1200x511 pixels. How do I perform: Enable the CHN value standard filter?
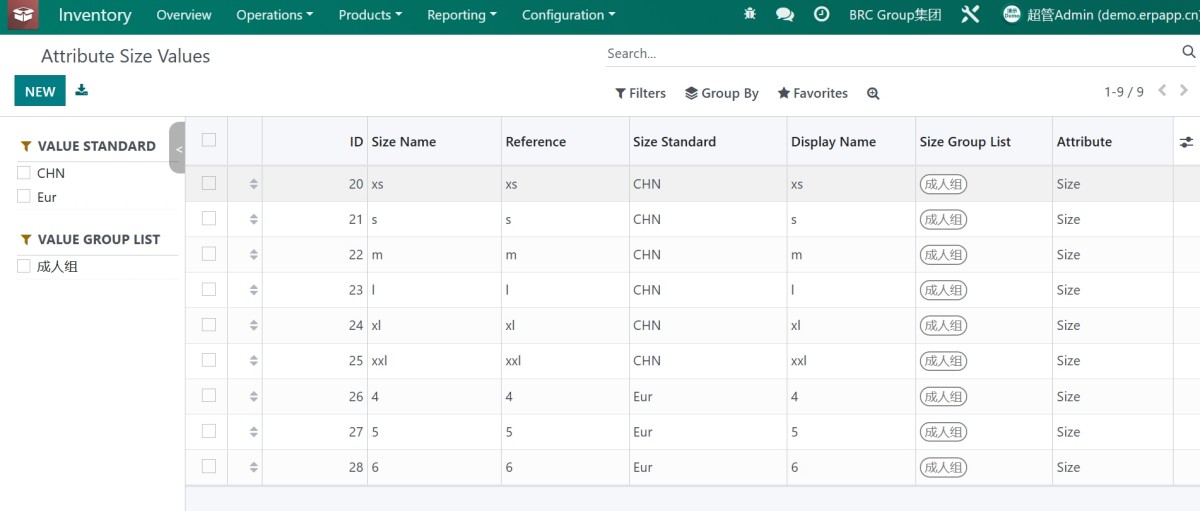(24, 173)
